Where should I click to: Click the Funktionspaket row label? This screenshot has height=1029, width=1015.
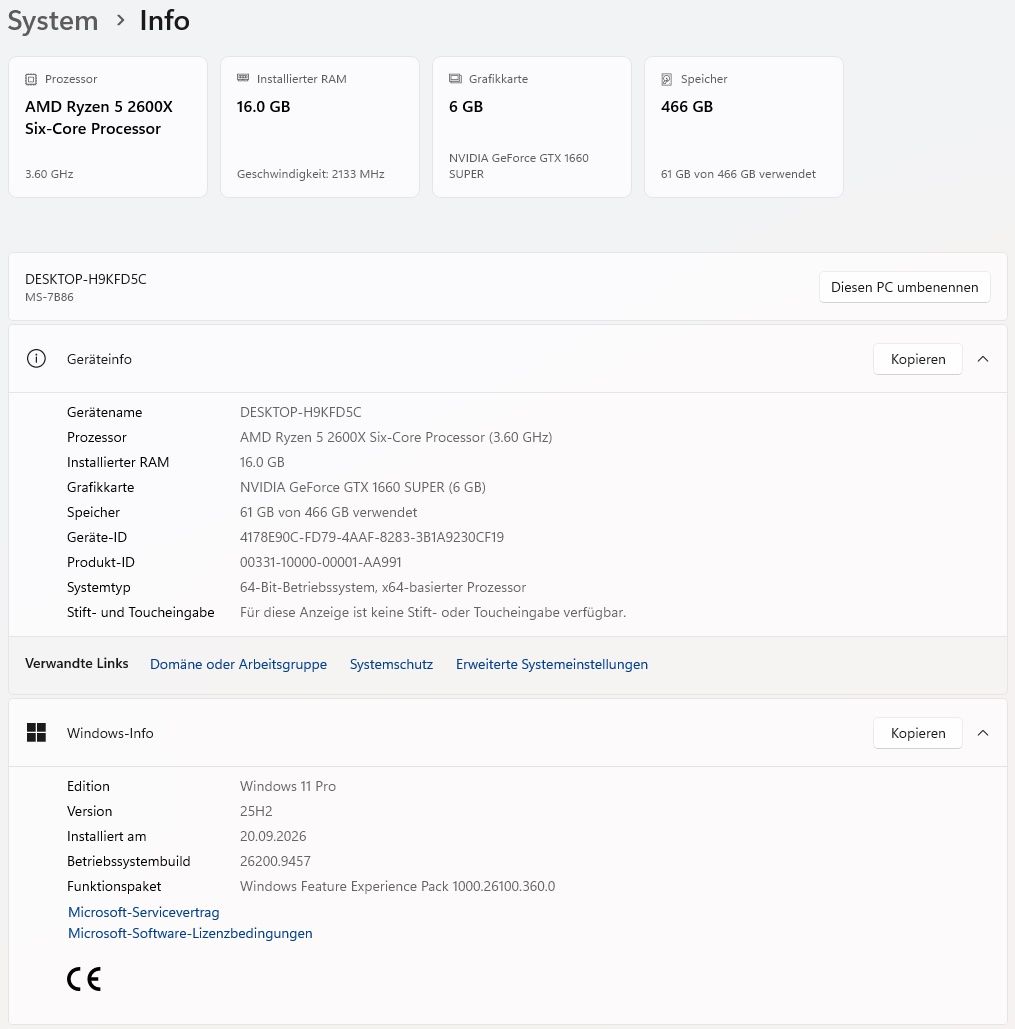click(x=114, y=886)
